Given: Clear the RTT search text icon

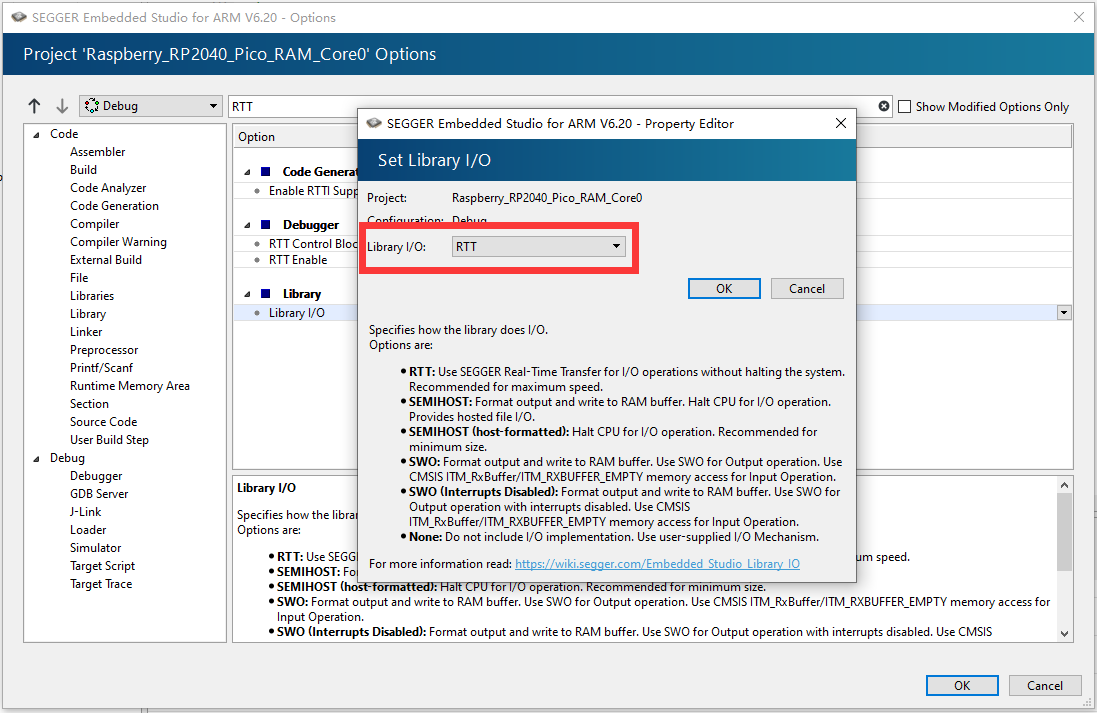Looking at the screenshot, I should coord(884,106).
